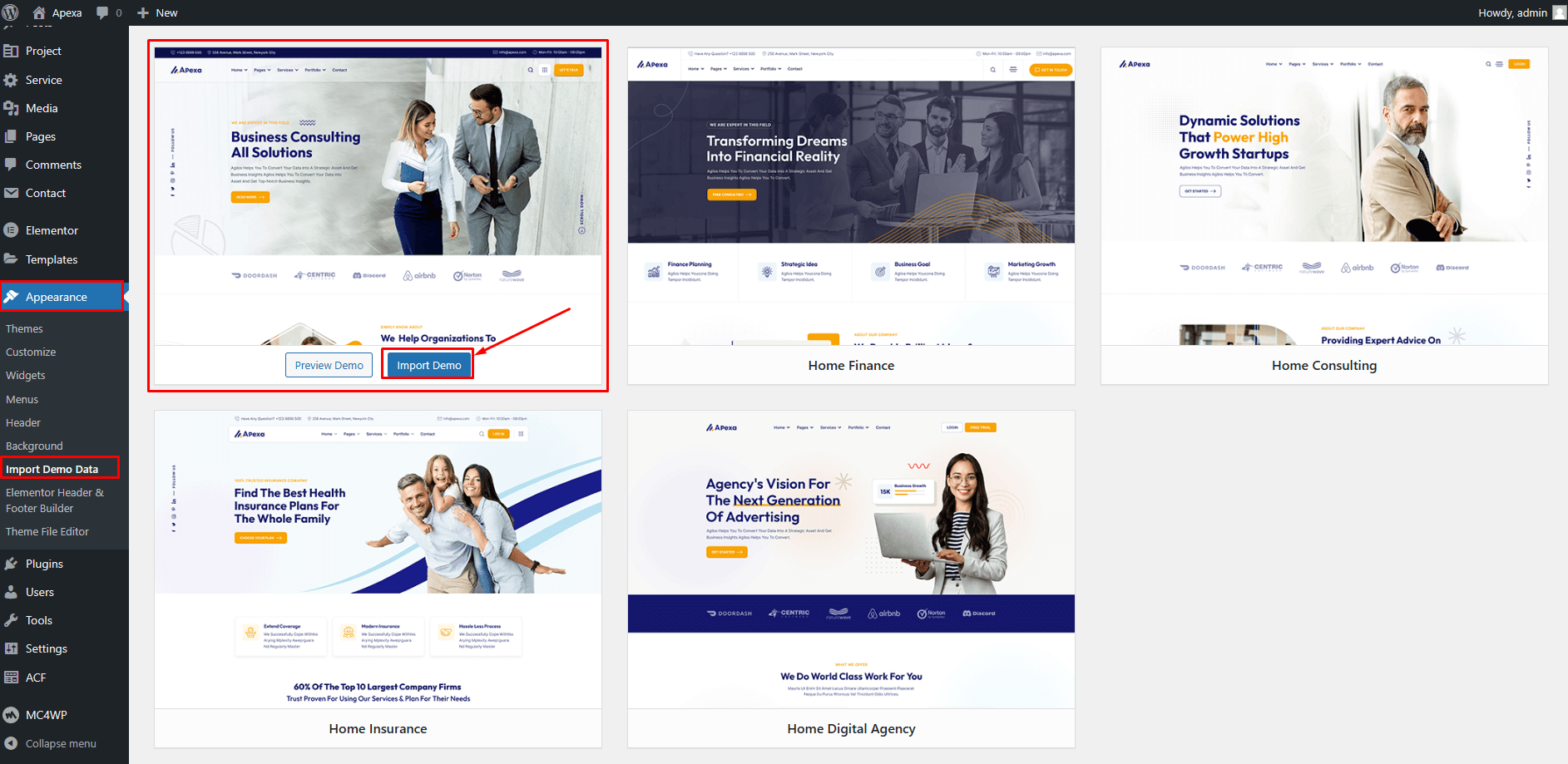This screenshot has width=1568, height=764.
Task: Click the Home Insurance title text
Action: pos(378,729)
